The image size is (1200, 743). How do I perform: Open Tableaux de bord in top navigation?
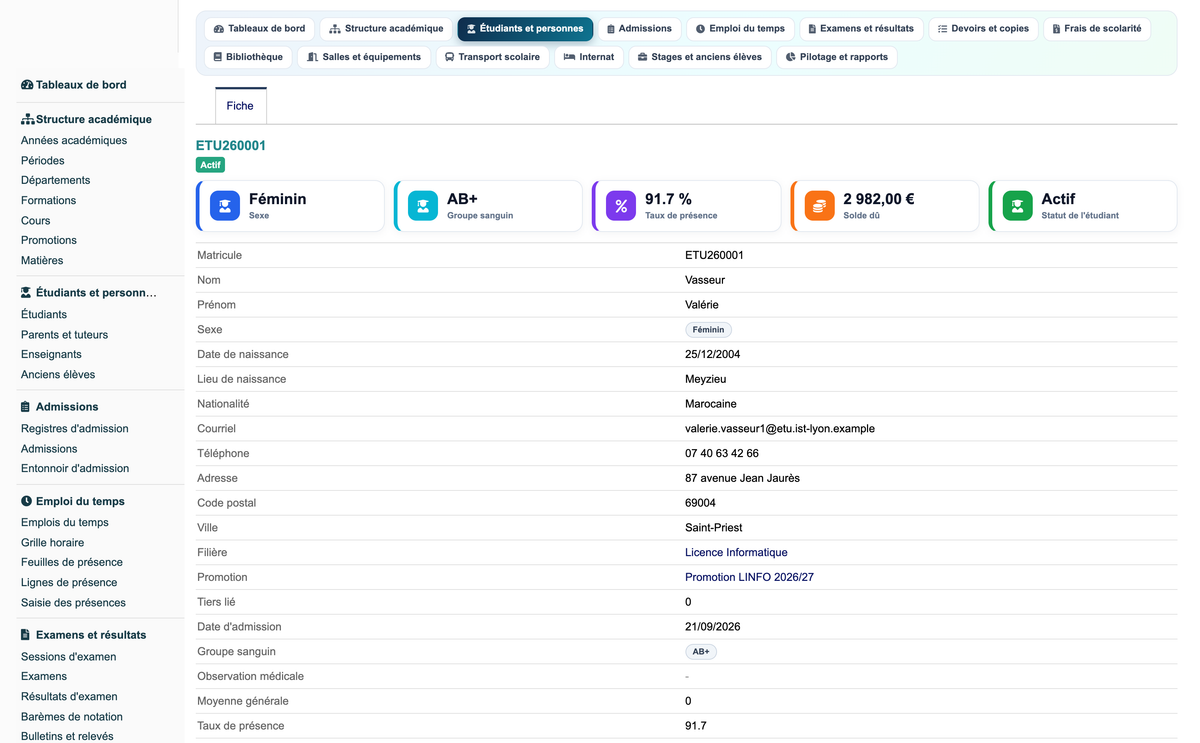259,29
